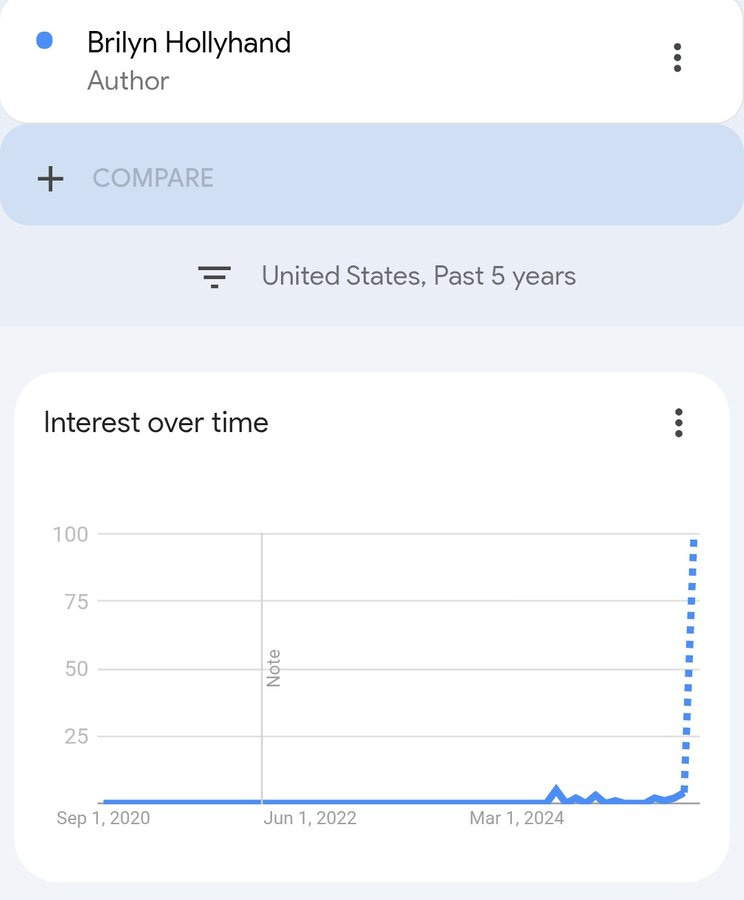Image resolution: width=744 pixels, height=900 pixels.
Task: Click the COMPARE button to add a search term
Action: [152, 177]
